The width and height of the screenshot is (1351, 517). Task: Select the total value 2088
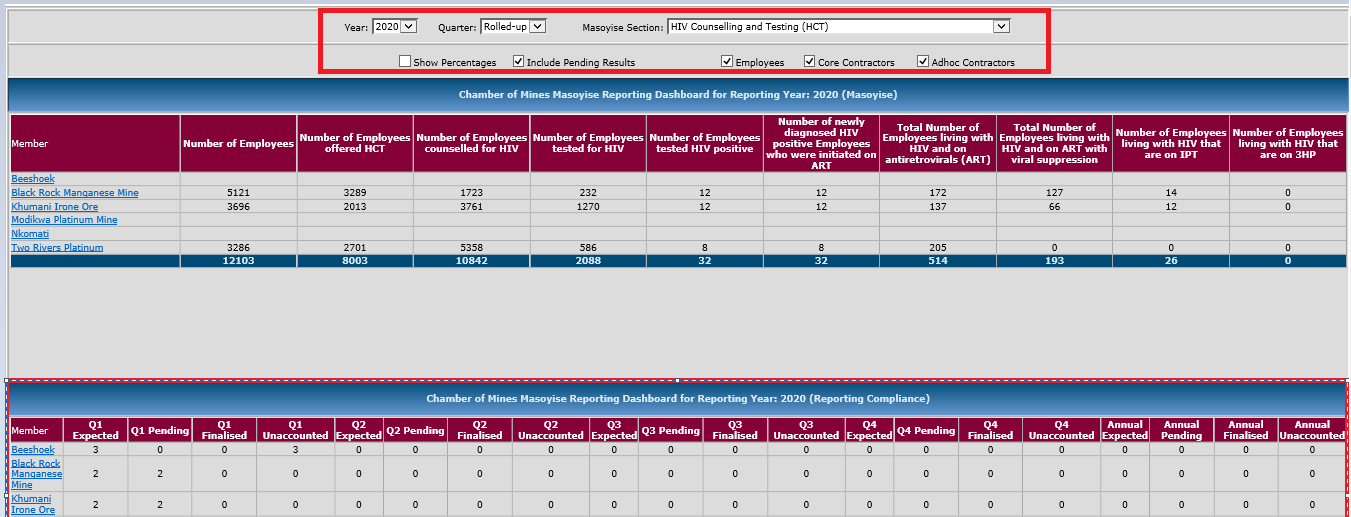[x=589, y=261]
